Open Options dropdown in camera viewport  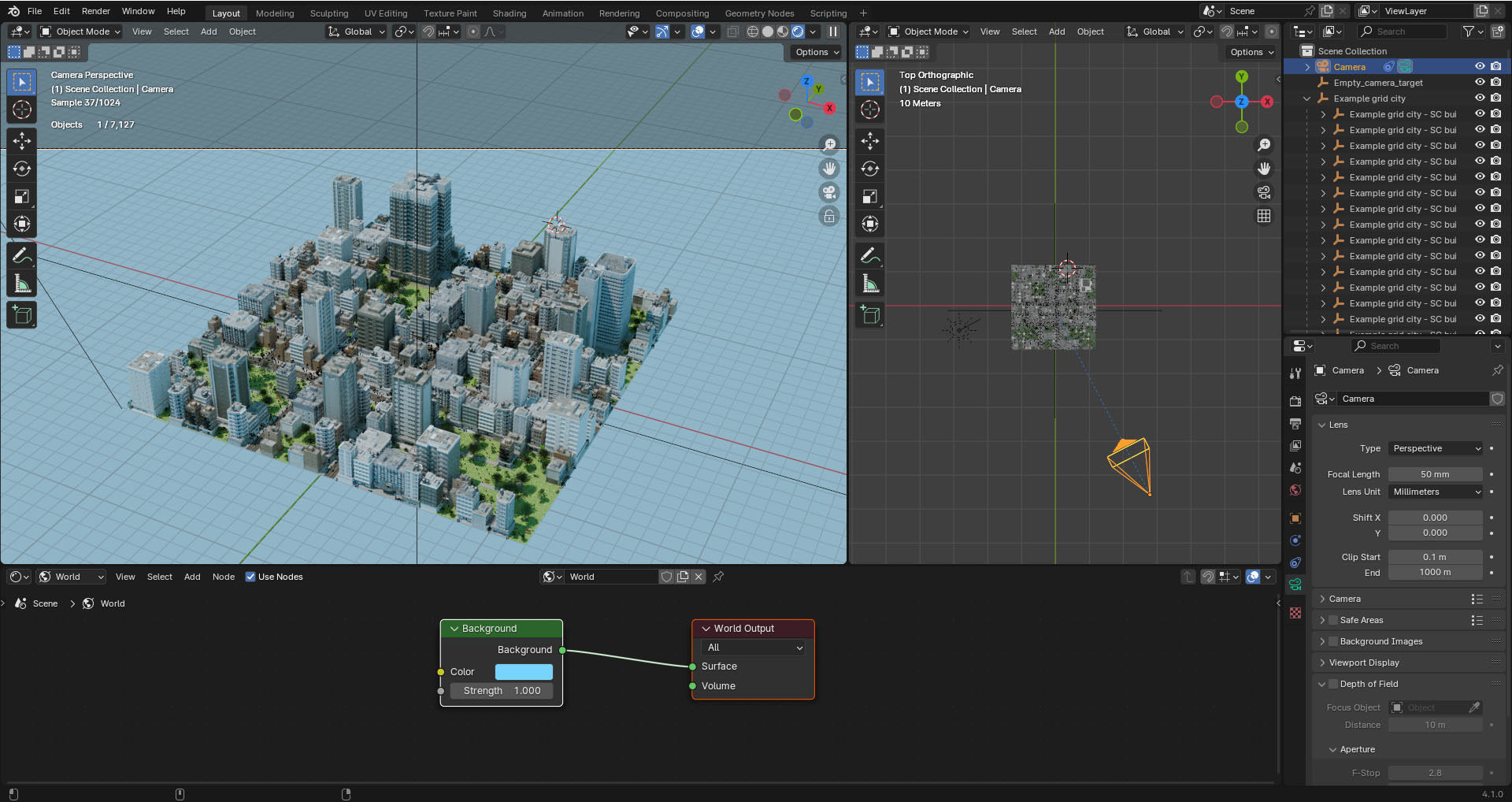(x=816, y=52)
